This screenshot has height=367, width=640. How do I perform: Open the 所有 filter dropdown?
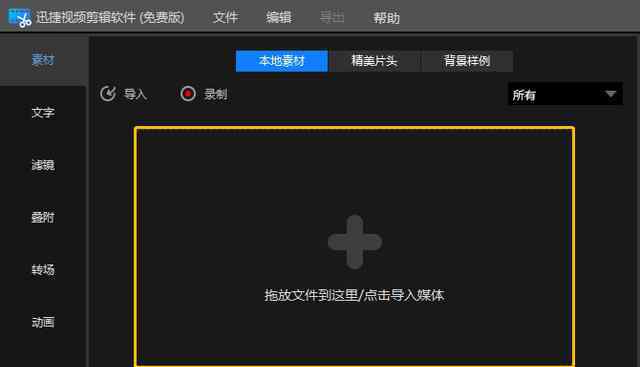pos(565,95)
